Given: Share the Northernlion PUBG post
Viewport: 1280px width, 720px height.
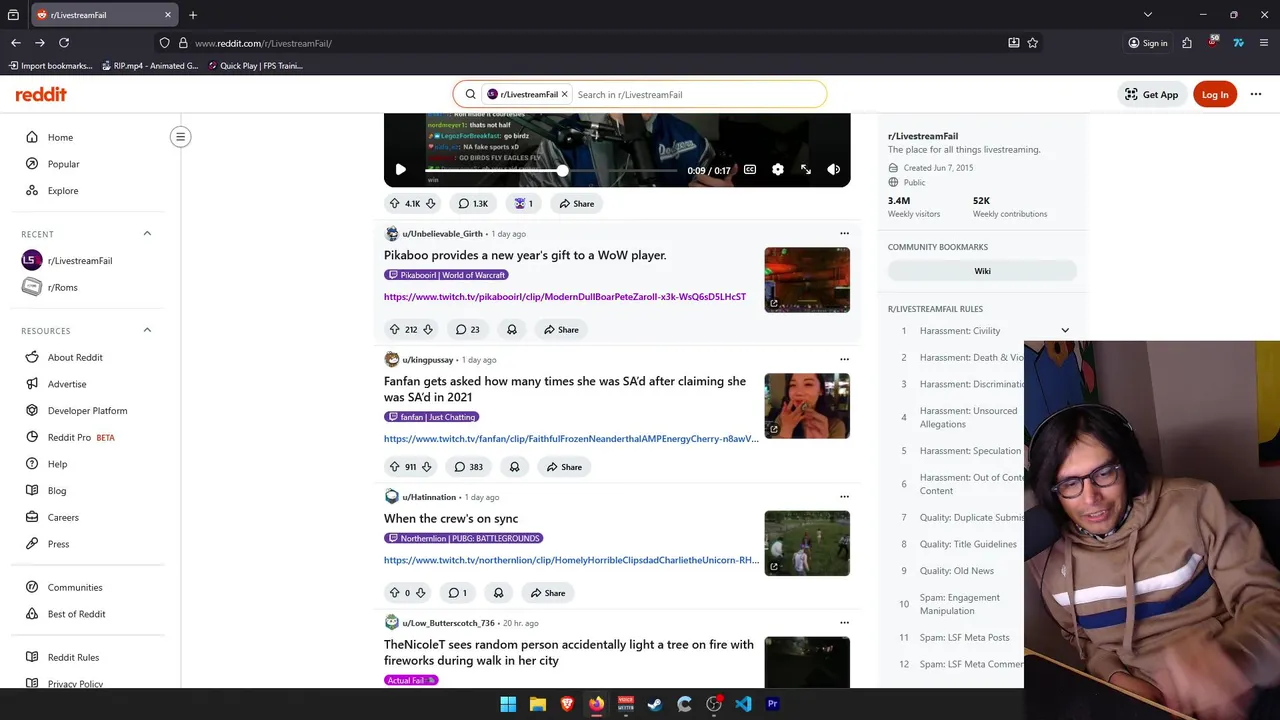Looking at the screenshot, I should tap(548, 593).
